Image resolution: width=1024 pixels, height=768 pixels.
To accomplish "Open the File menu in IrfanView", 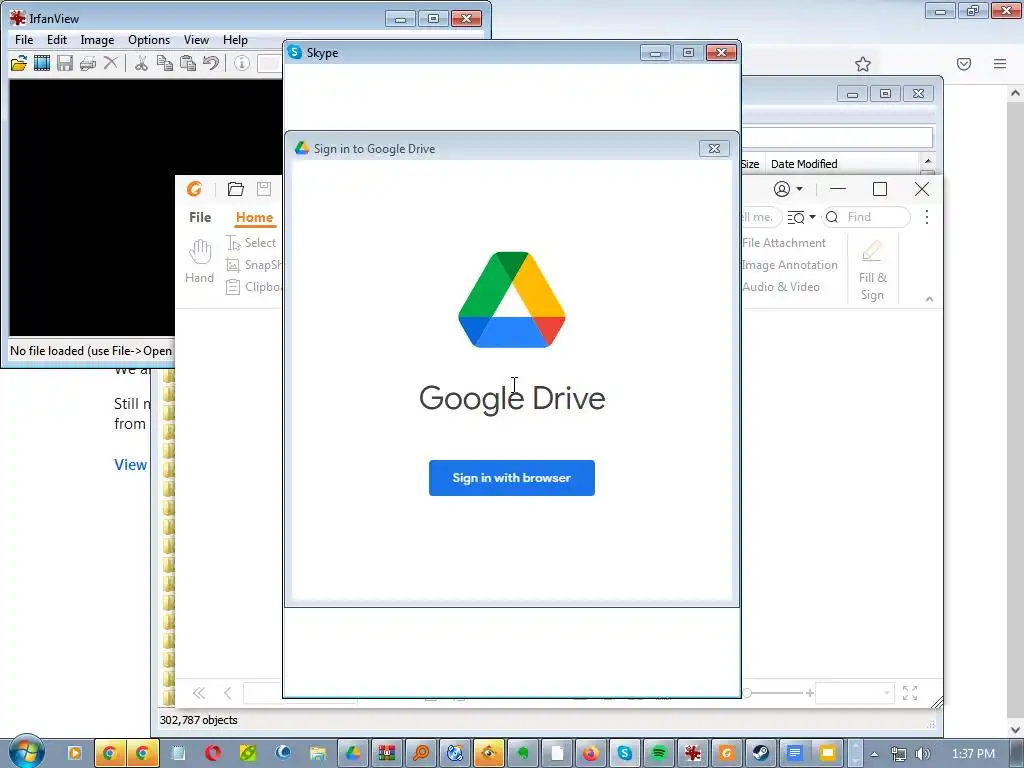I will pyautogui.click(x=24, y=40).
